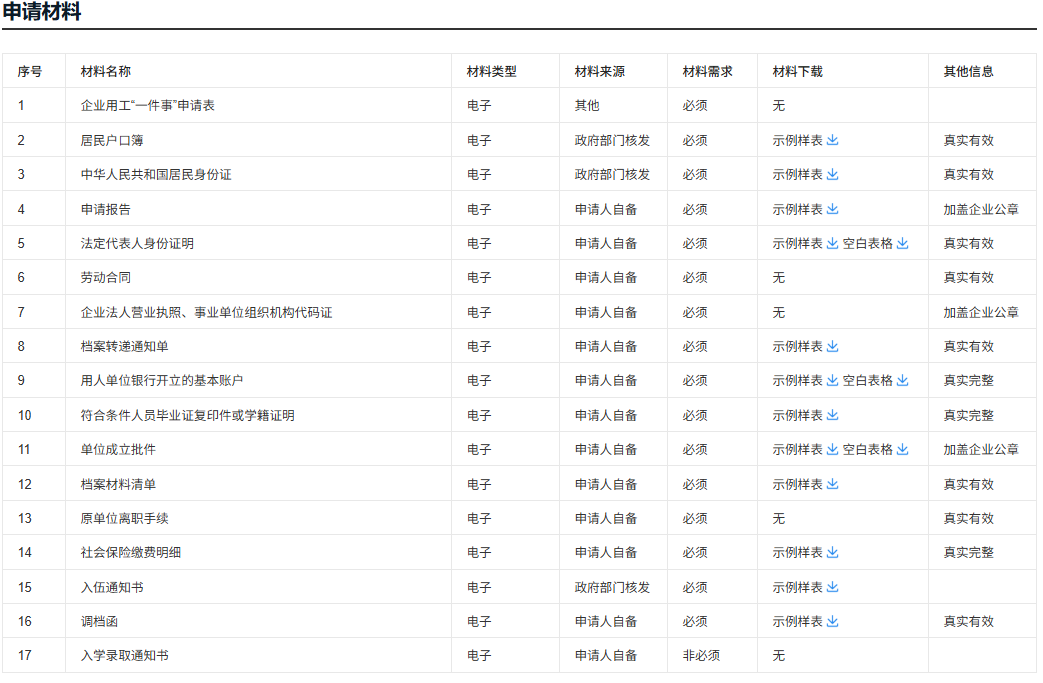The width and height of the screenshot is (1043, 683).
Task: Click 非必须 in 入学录取通知书 row
Action: pyautogui.click(x=701, y=655)
